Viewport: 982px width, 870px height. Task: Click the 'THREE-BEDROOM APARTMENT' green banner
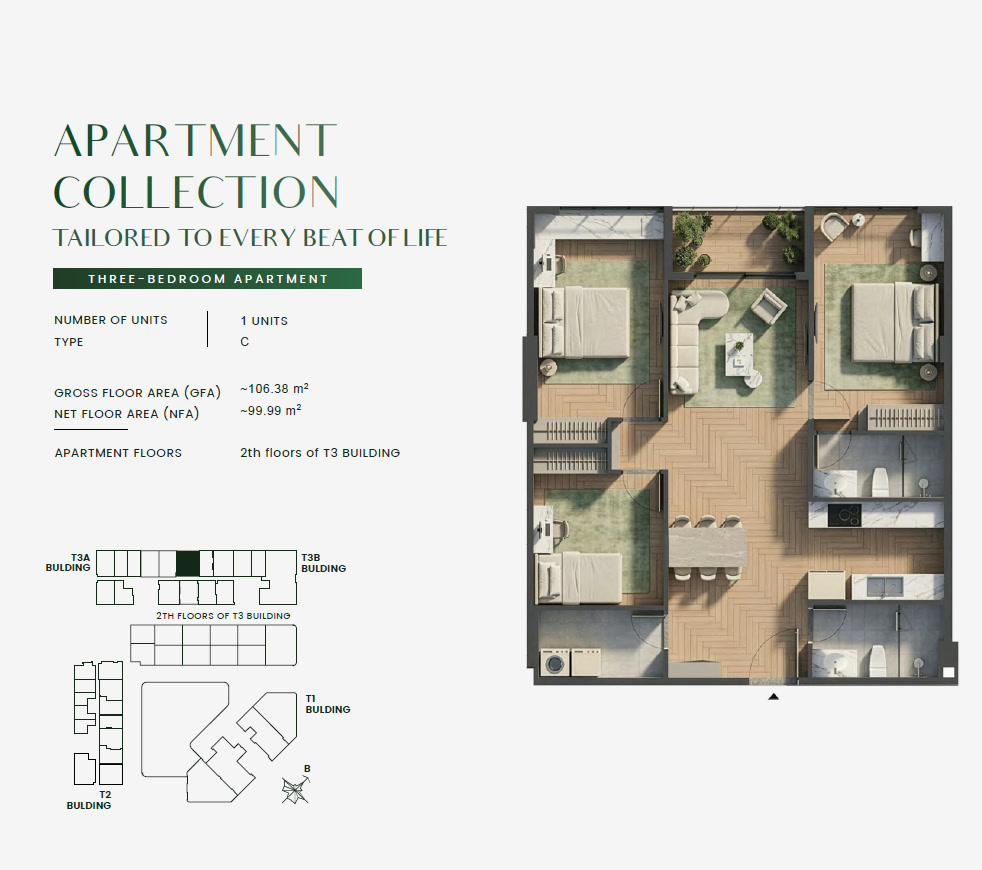pyautogui.click(x=207, y=279)
